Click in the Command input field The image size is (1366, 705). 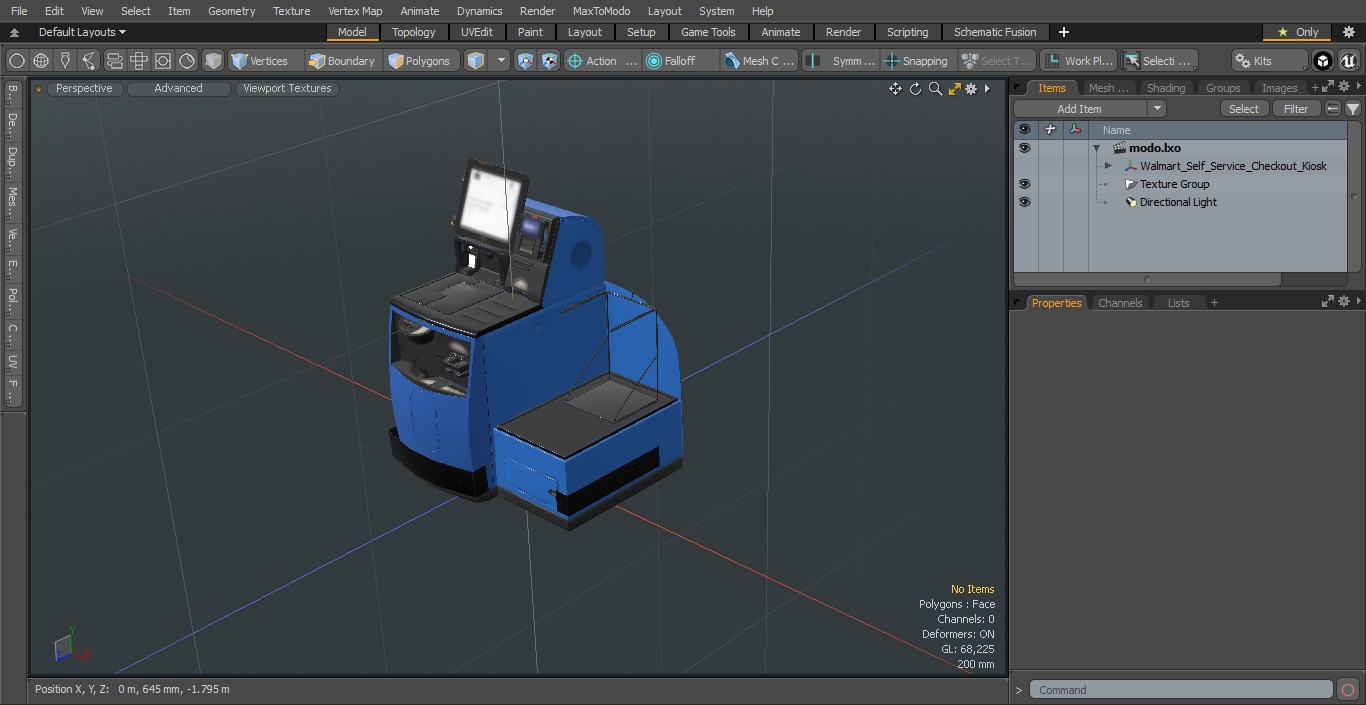[1180, 690]
